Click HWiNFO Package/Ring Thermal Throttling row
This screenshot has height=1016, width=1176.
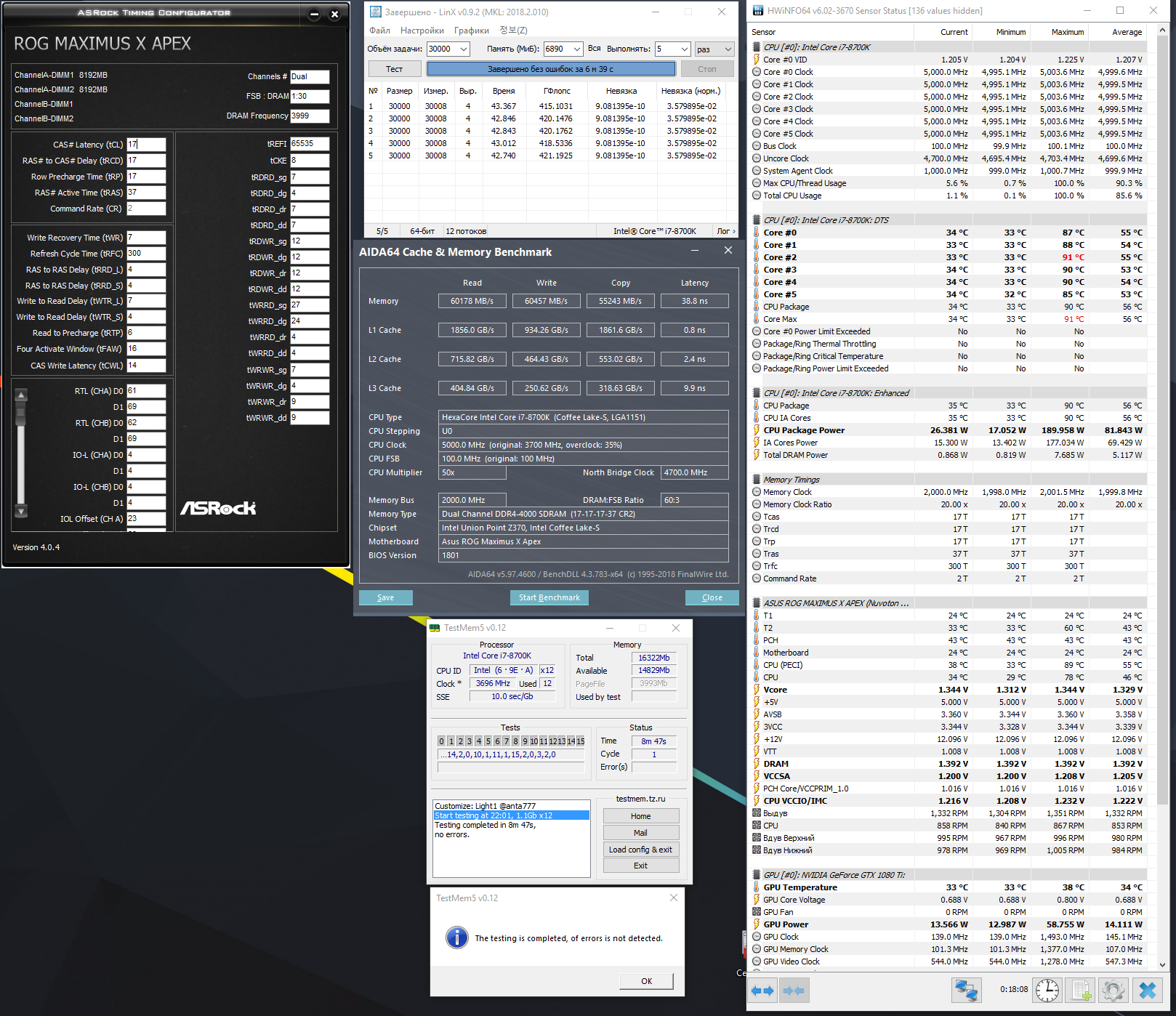[x=948, y=344]
